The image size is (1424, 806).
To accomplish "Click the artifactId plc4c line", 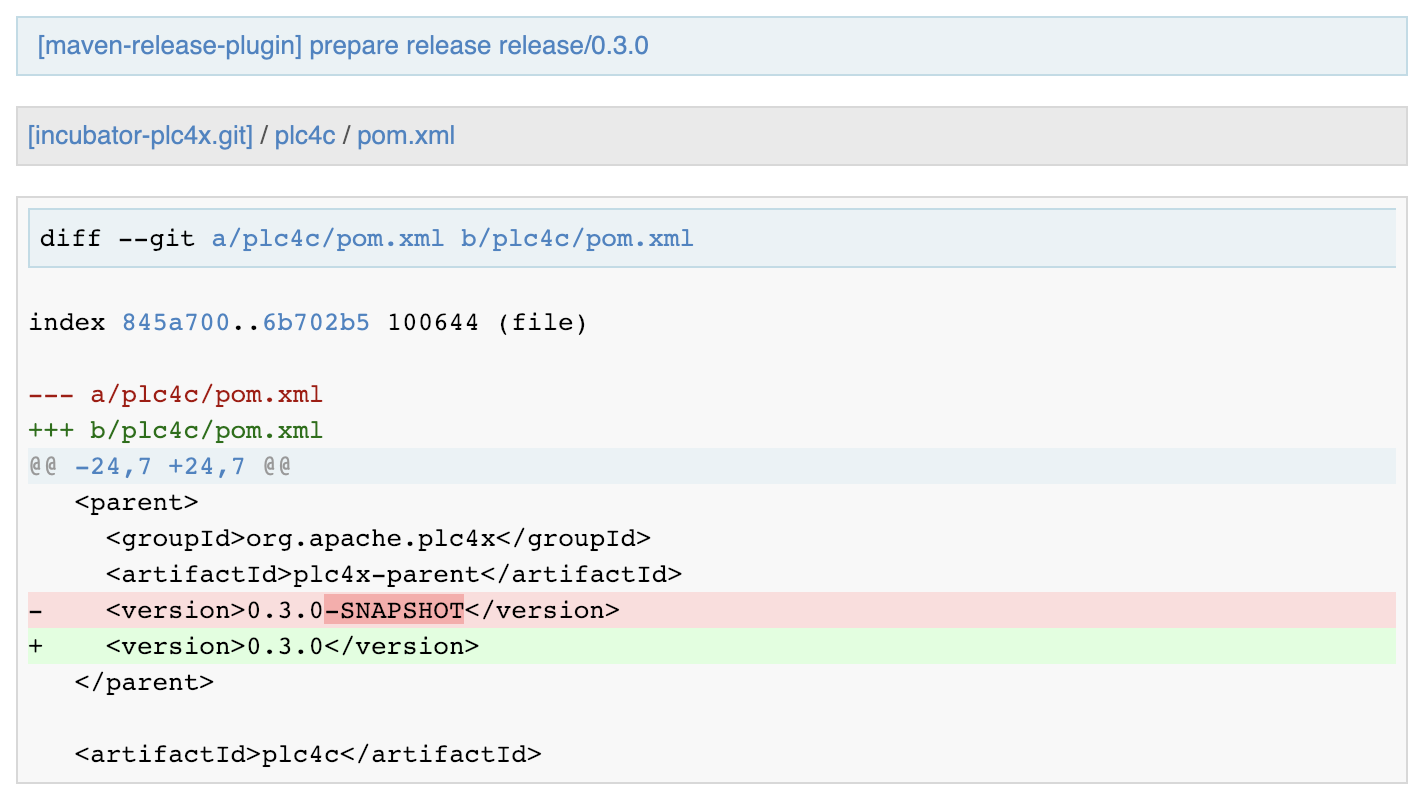I will tap(308, 753).
